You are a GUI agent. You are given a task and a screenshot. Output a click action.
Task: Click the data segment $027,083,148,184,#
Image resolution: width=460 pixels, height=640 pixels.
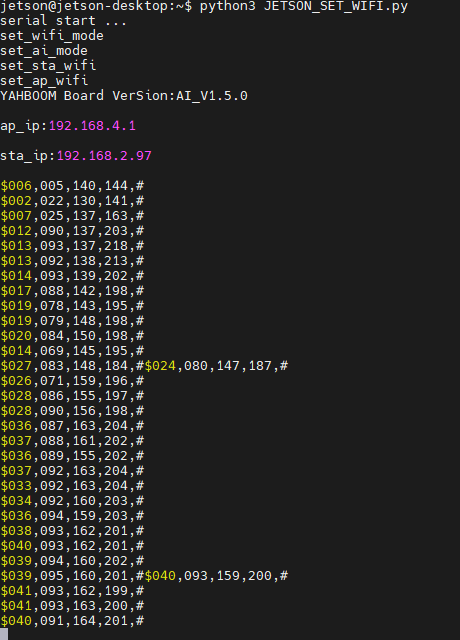[x=72, y=366]
